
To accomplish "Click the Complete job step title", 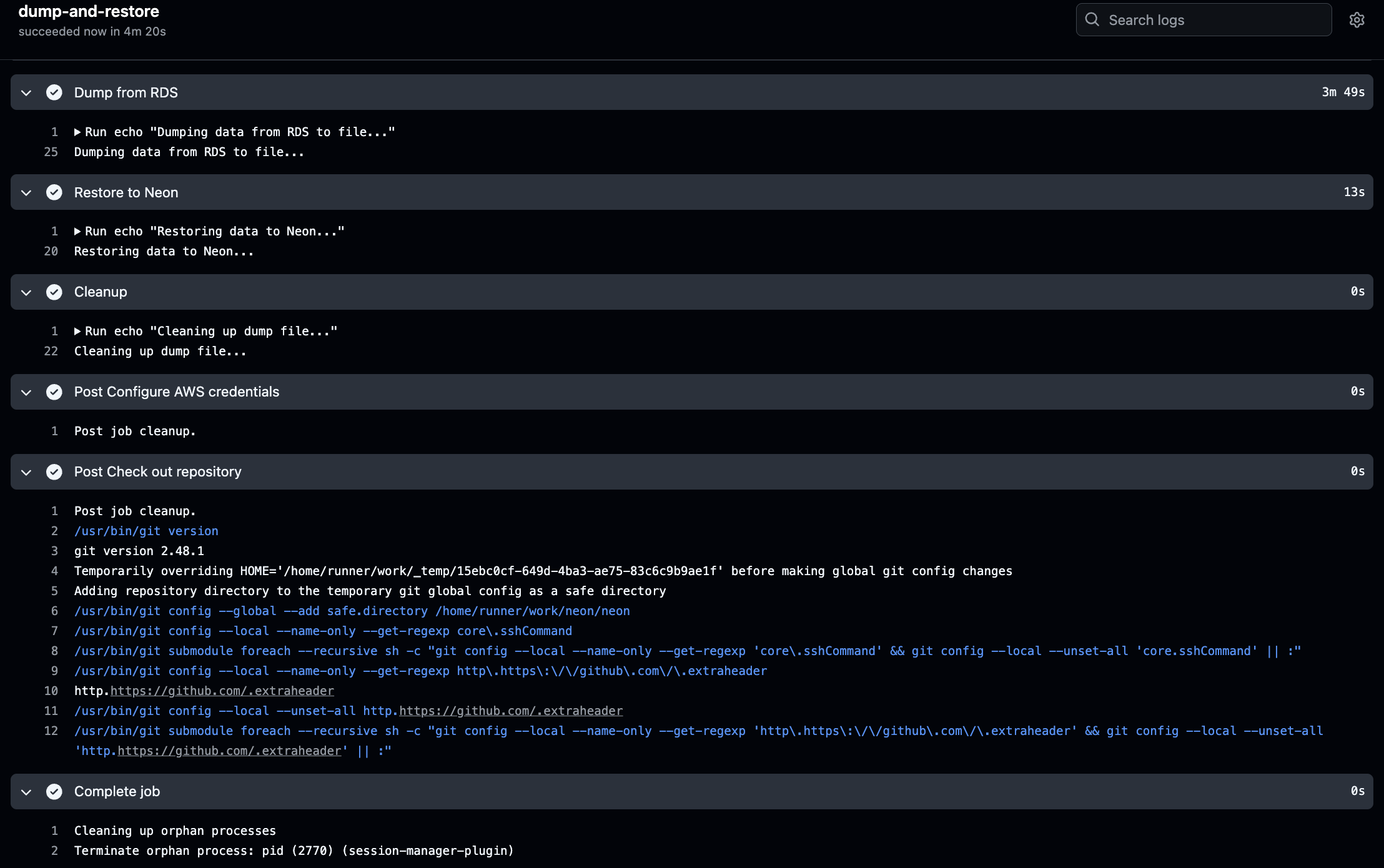I will pos(117,791).
